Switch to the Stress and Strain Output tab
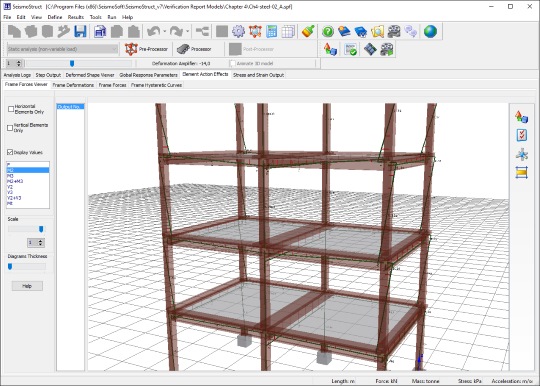This screenshot has width=540, height=386. pos(259,75)
